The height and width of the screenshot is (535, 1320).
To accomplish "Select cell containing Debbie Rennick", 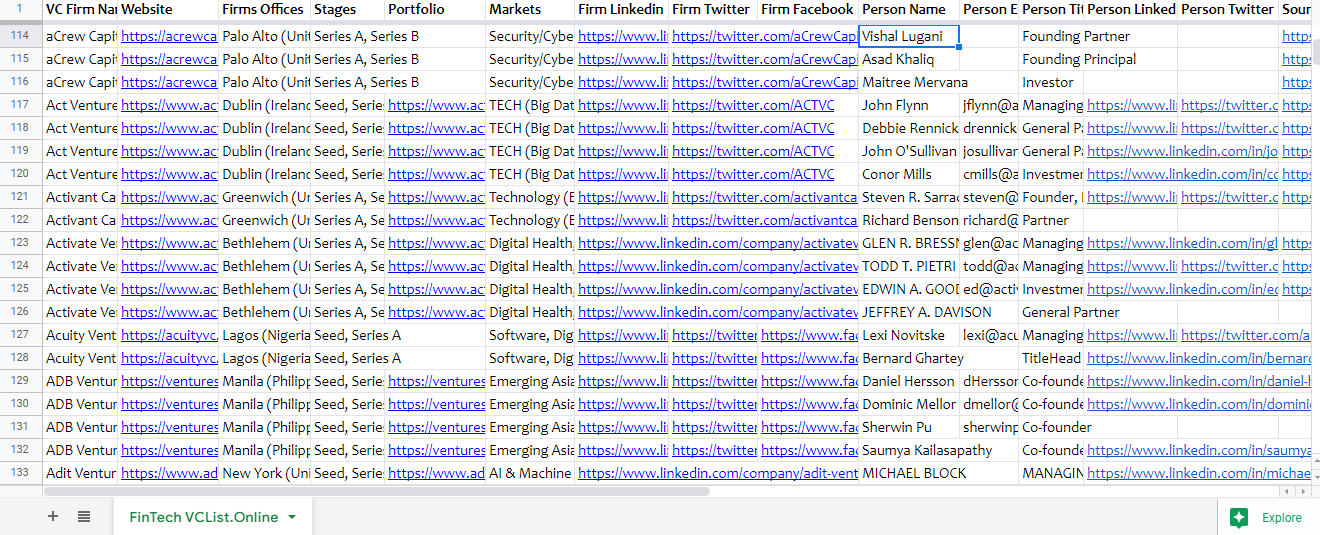I will click(909, 128).
